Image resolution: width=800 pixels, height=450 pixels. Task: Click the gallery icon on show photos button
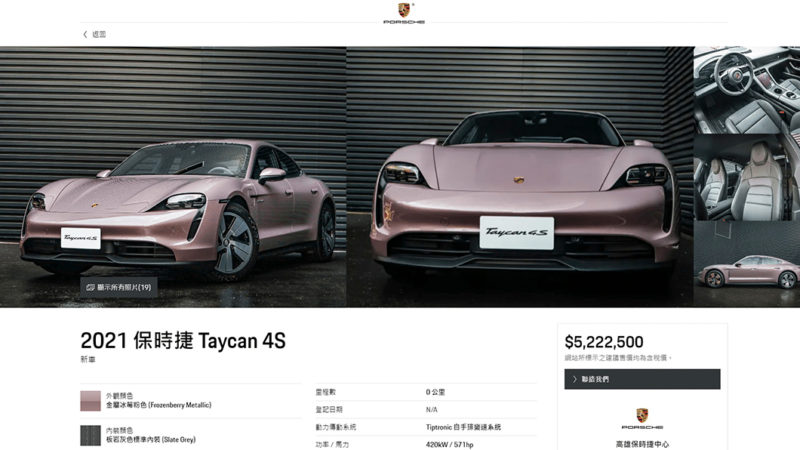pos(90,287)
